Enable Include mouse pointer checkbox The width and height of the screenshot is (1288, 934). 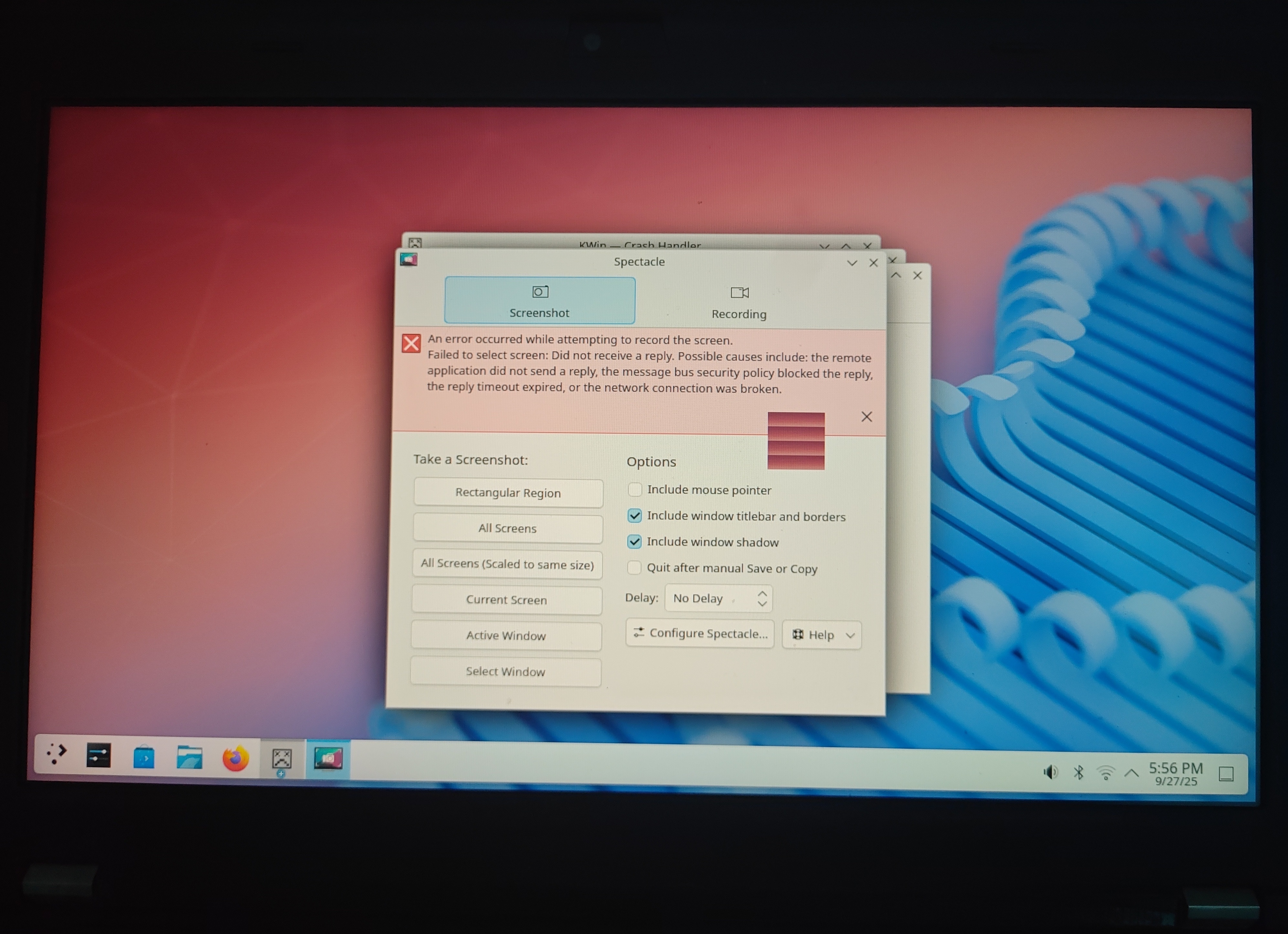pos(635,489)
